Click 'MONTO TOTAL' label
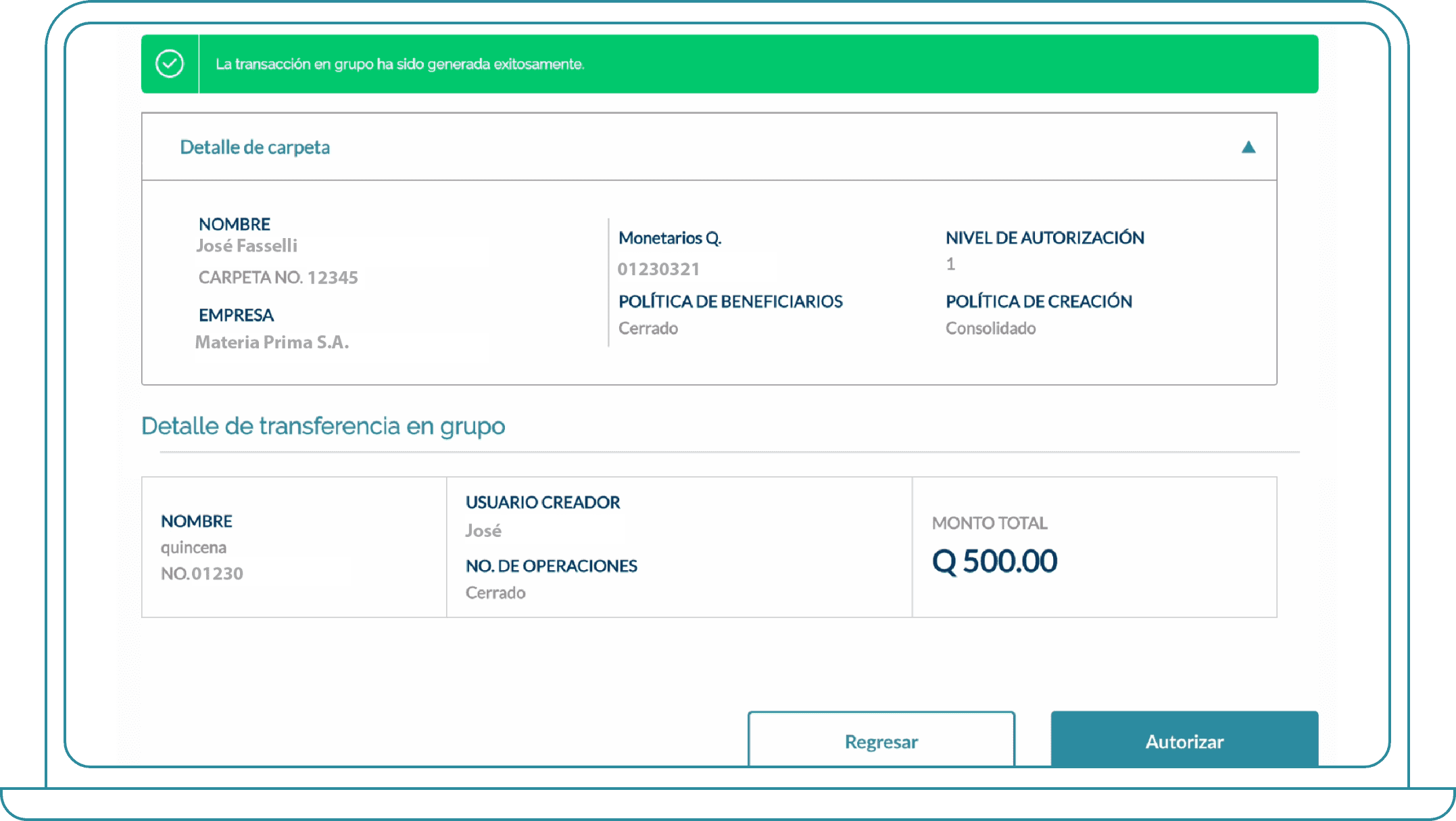The width and height of the screenshot is (1456, 821). pyautogui.click(x=990, y=523)
